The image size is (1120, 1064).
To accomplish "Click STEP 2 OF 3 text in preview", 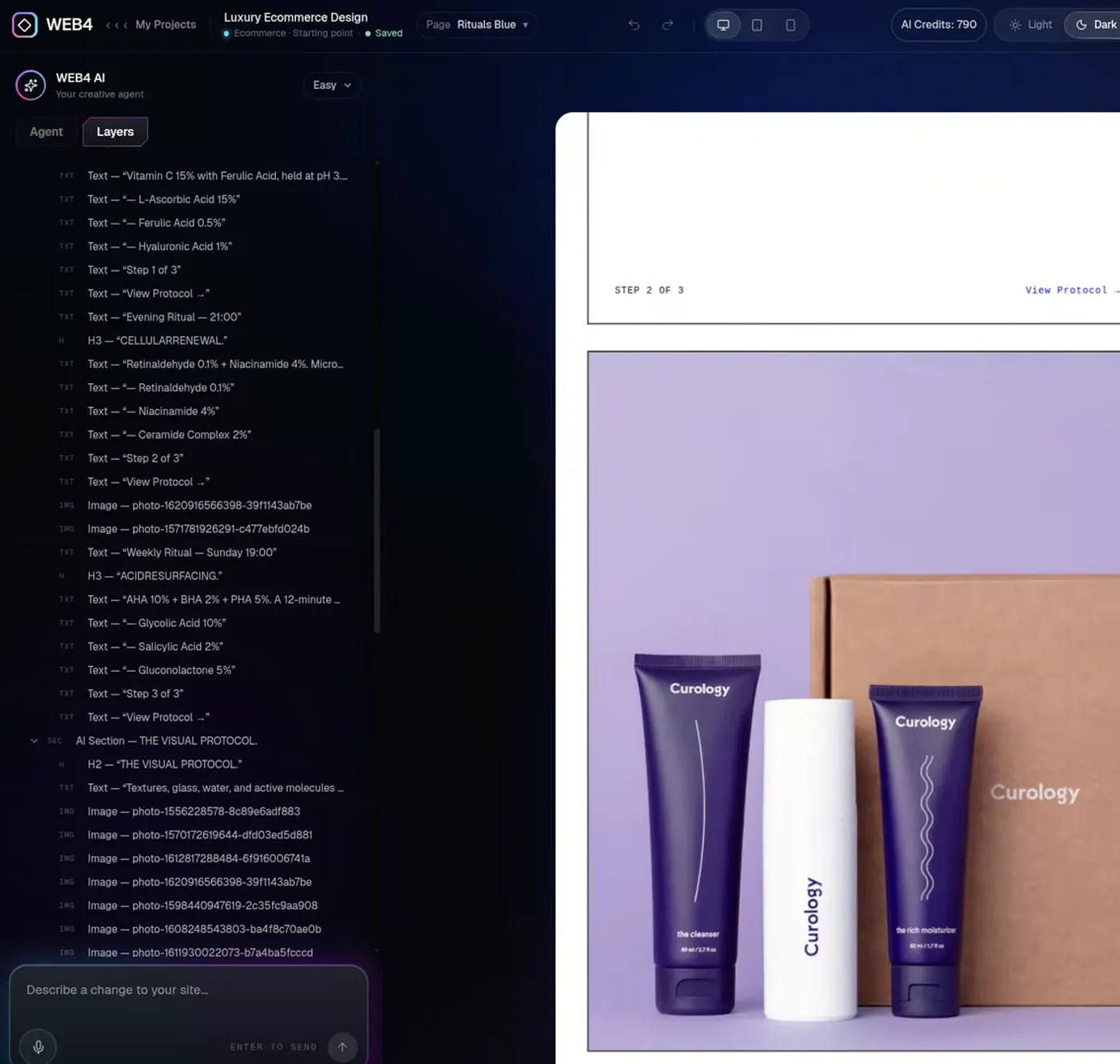I will tap(649, 290).
